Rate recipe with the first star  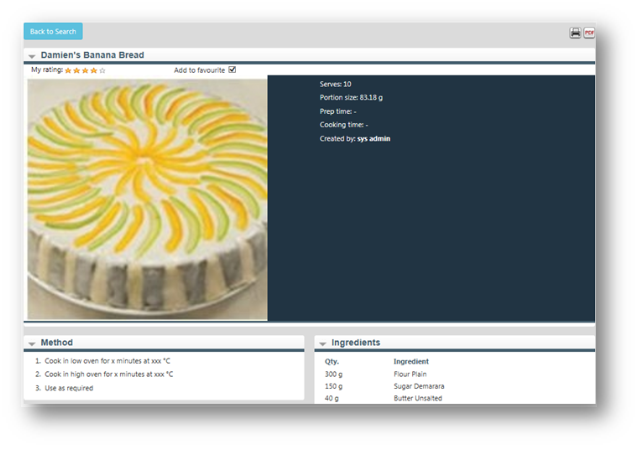pyautogui.click(x=68, y=70)
